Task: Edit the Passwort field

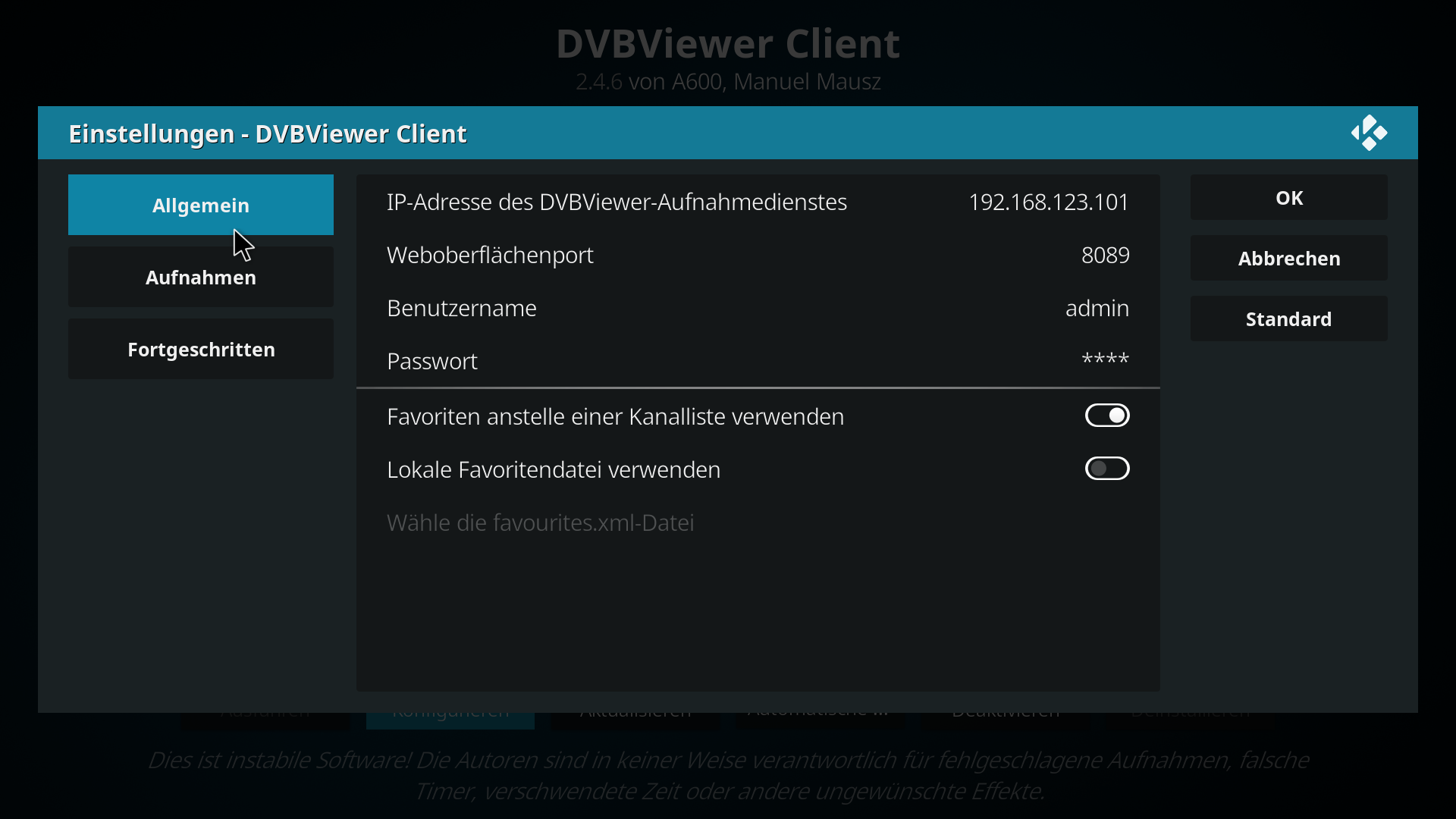Action: coord(758,361)
